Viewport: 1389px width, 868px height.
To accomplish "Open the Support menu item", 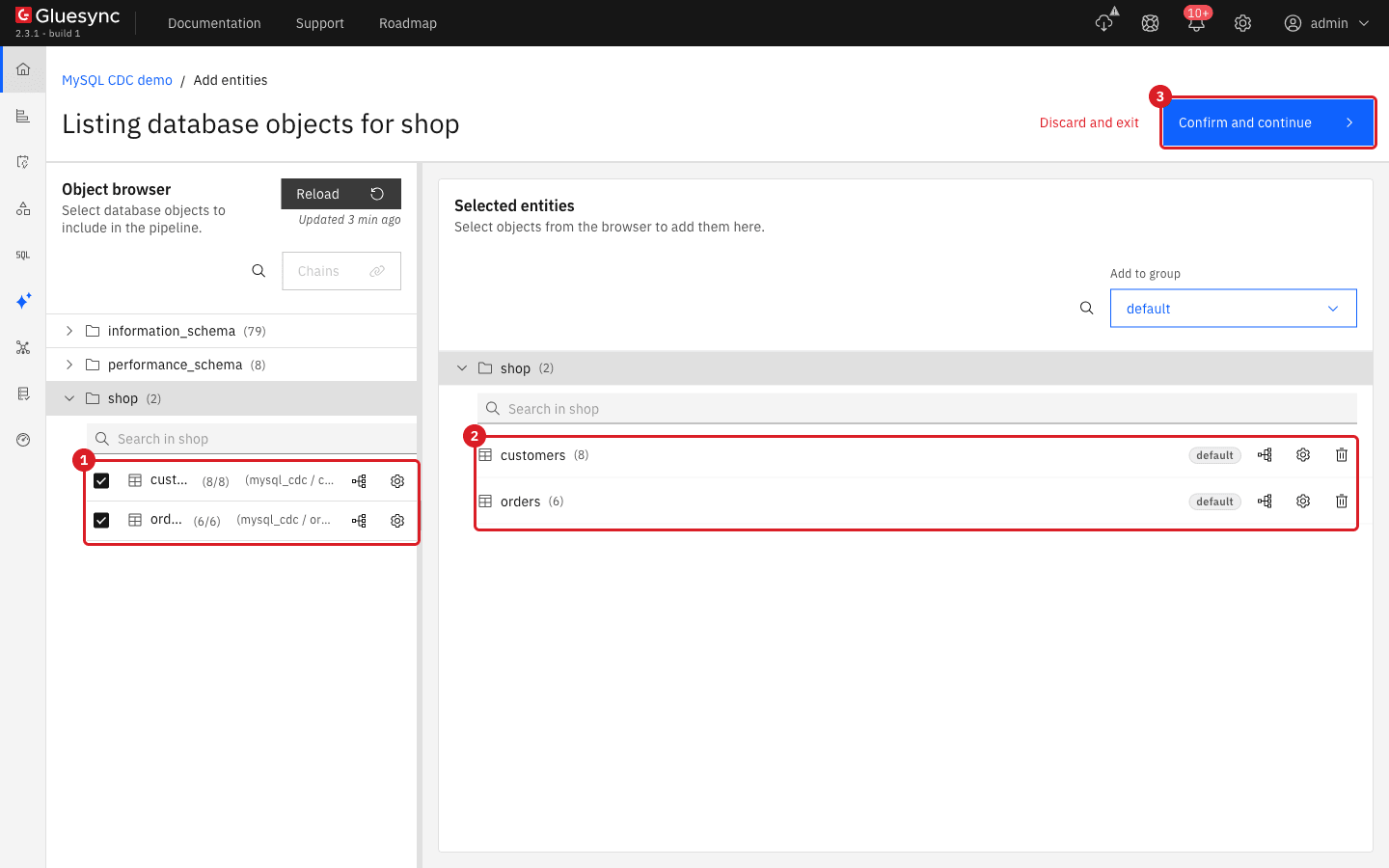I will tap(320, 23).
